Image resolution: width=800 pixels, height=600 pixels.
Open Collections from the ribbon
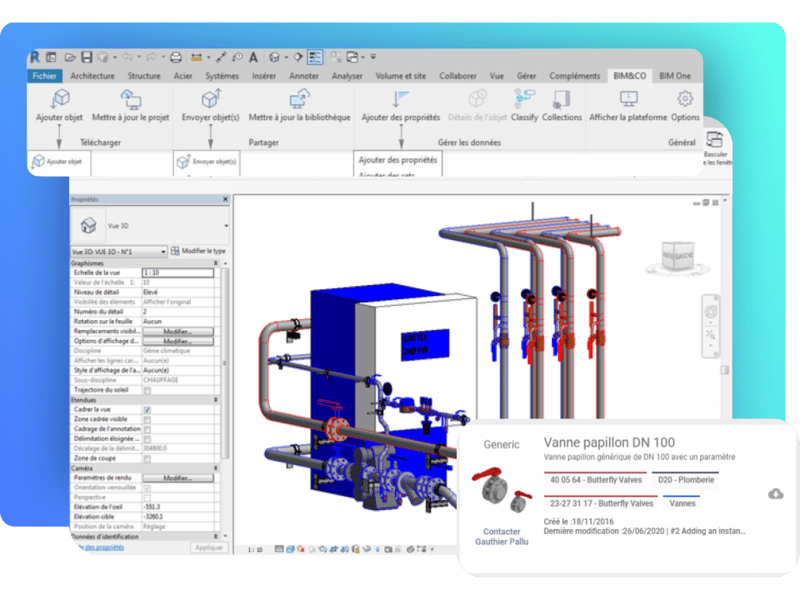[560, 108]
